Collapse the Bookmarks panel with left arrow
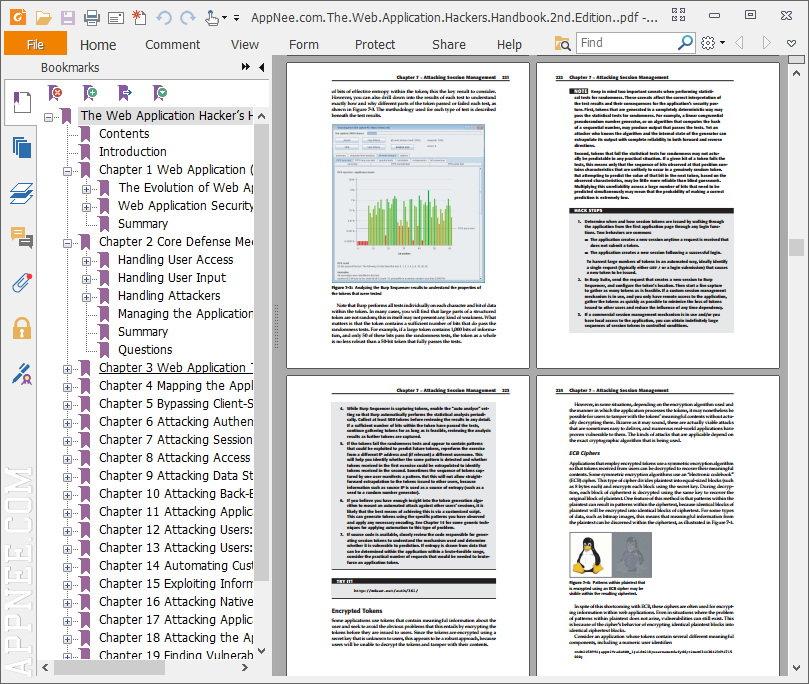The image size is (809, 684). point(262,67)
